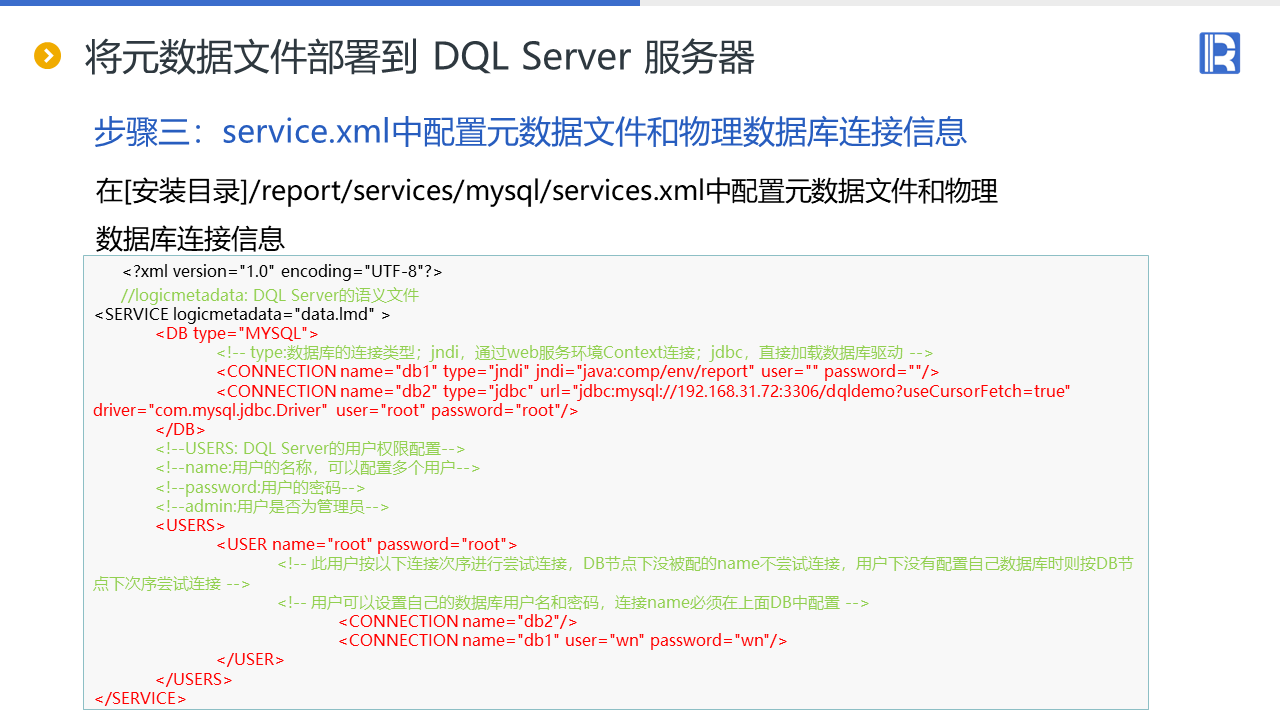
Task: Click the comment starting "<!--name:用户的名称"
Action: 318,468
